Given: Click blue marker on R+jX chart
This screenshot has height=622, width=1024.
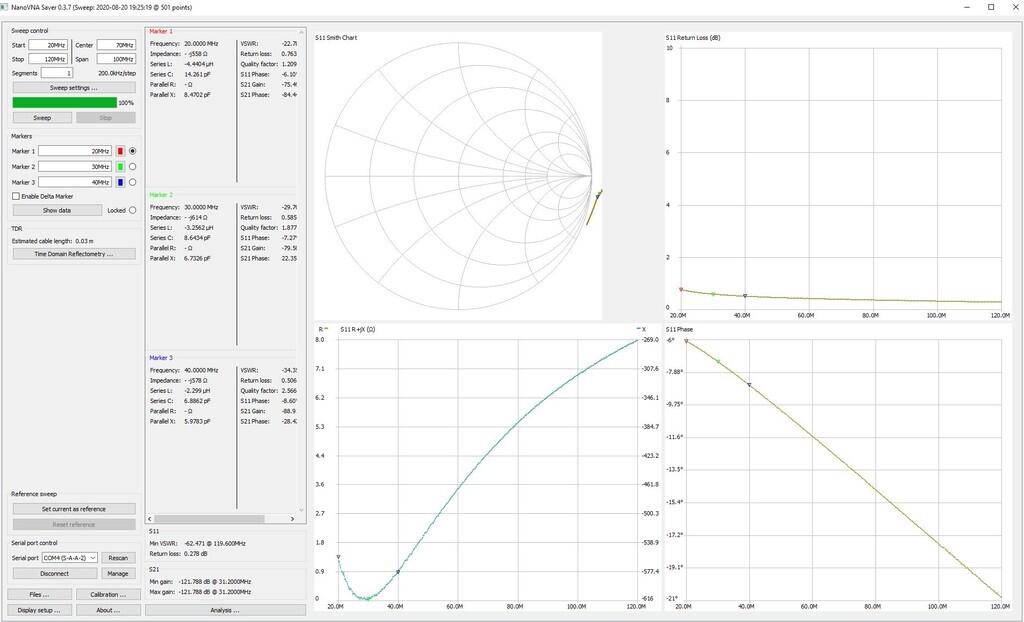Looking at the screenshot, I should pyautogui.click(x=398, y=572).
